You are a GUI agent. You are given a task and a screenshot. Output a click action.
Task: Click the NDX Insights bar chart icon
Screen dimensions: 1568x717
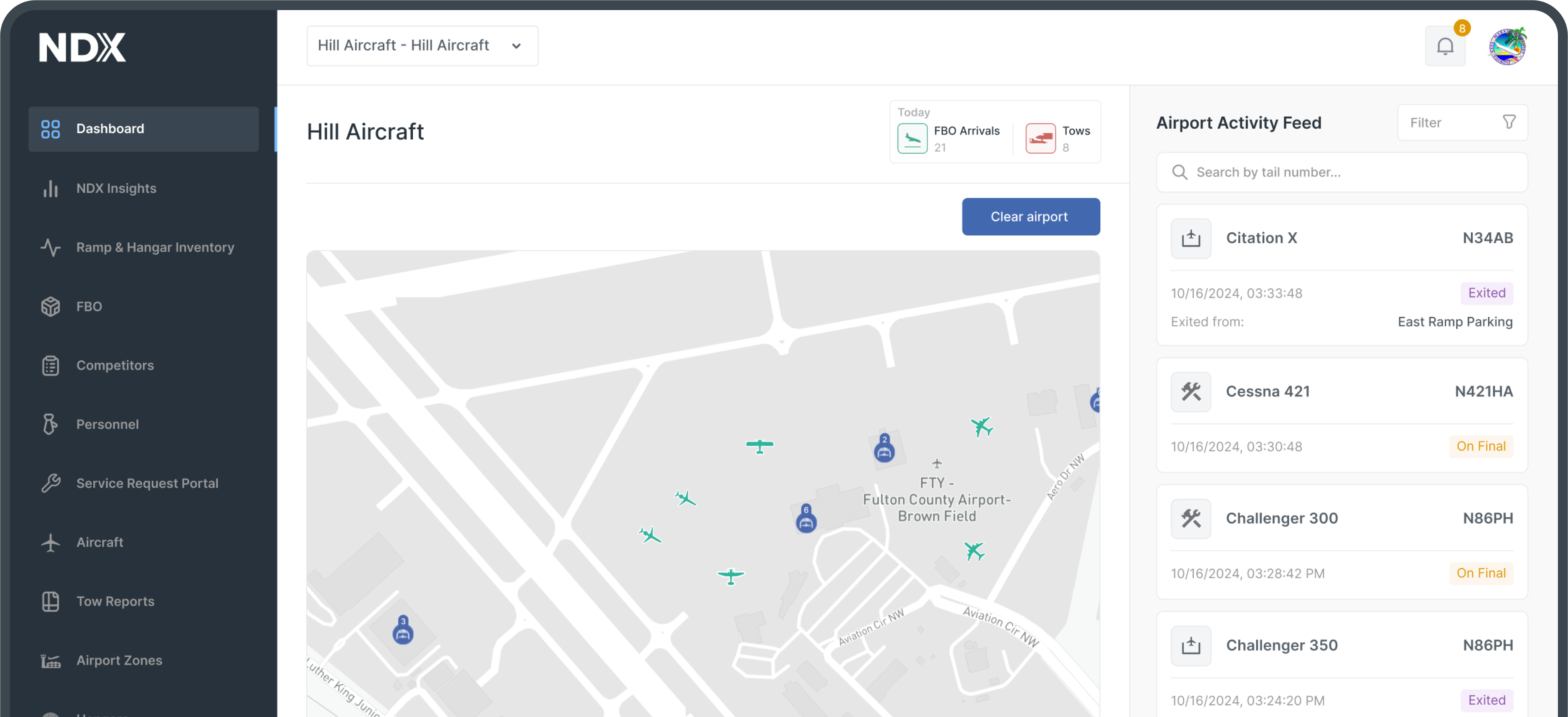pos(50,188)
